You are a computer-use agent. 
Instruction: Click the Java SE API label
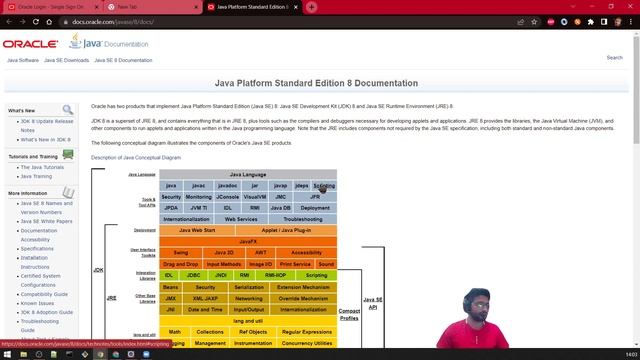(373, 303)
